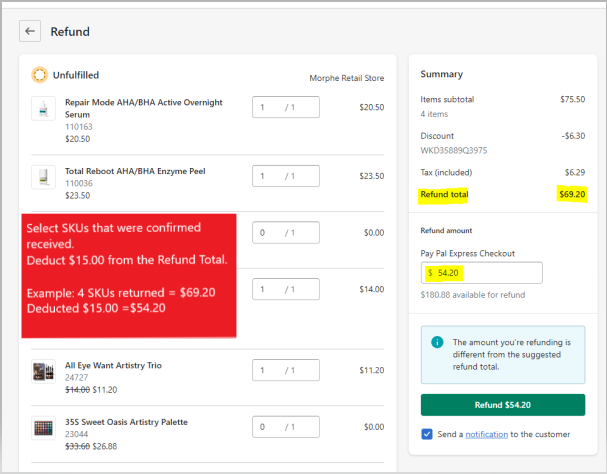Edit quantity field in the $0.00 row below Enzyme Peel
This screenshot has width=607, height=474.
click(x=286, y=232)
